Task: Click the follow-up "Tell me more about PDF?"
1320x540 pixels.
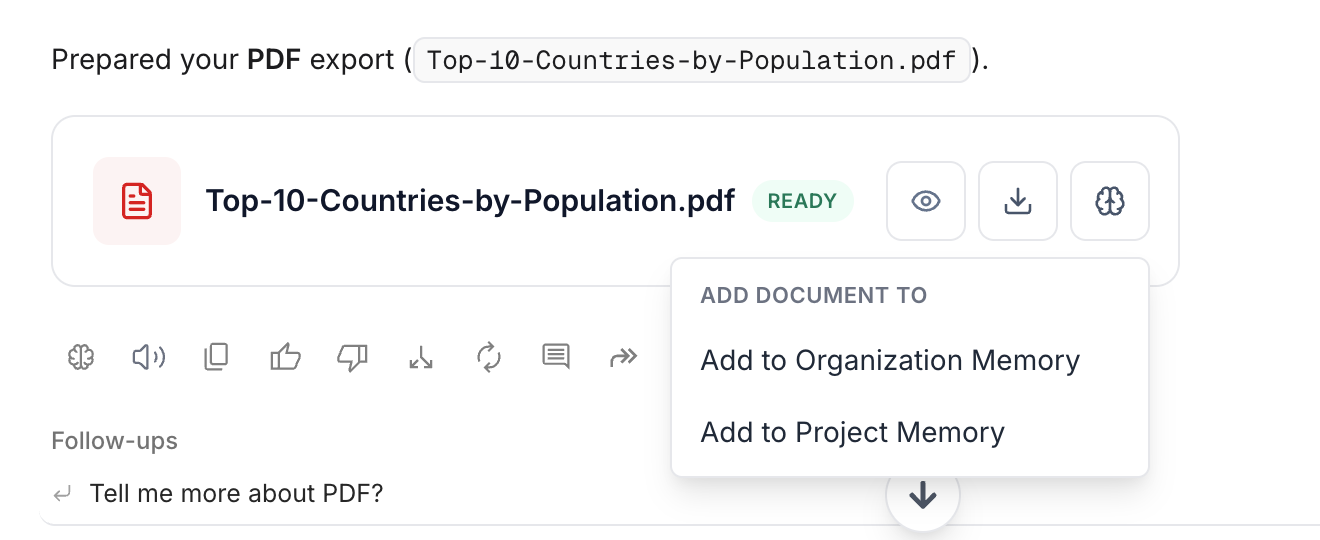Action: coord(237,493)
